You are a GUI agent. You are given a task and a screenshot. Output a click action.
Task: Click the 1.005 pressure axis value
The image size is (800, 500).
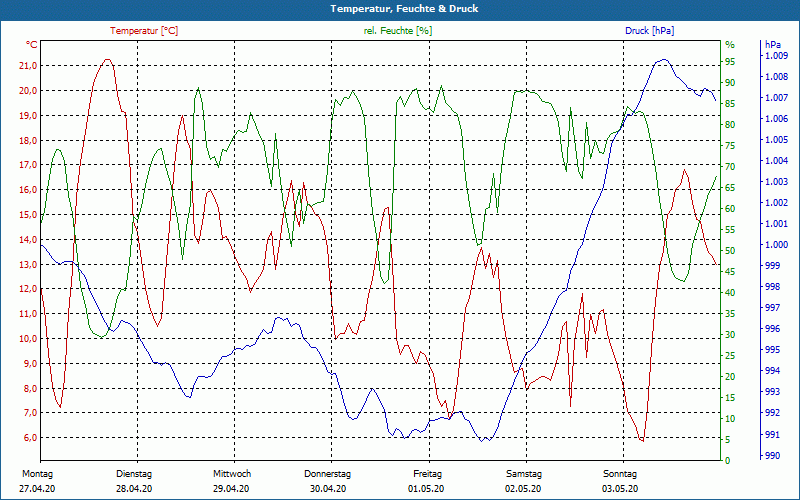coord(776,140)
